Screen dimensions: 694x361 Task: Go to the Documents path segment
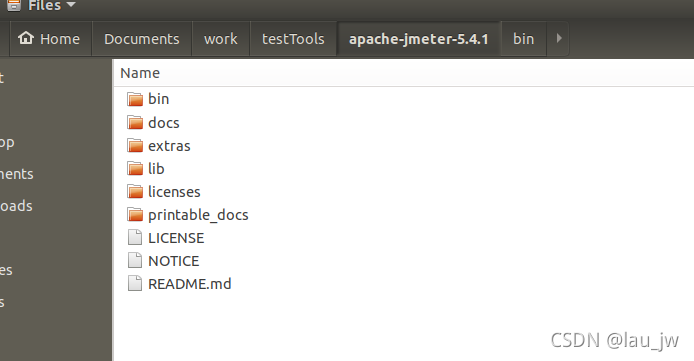(x=142, y=39)
